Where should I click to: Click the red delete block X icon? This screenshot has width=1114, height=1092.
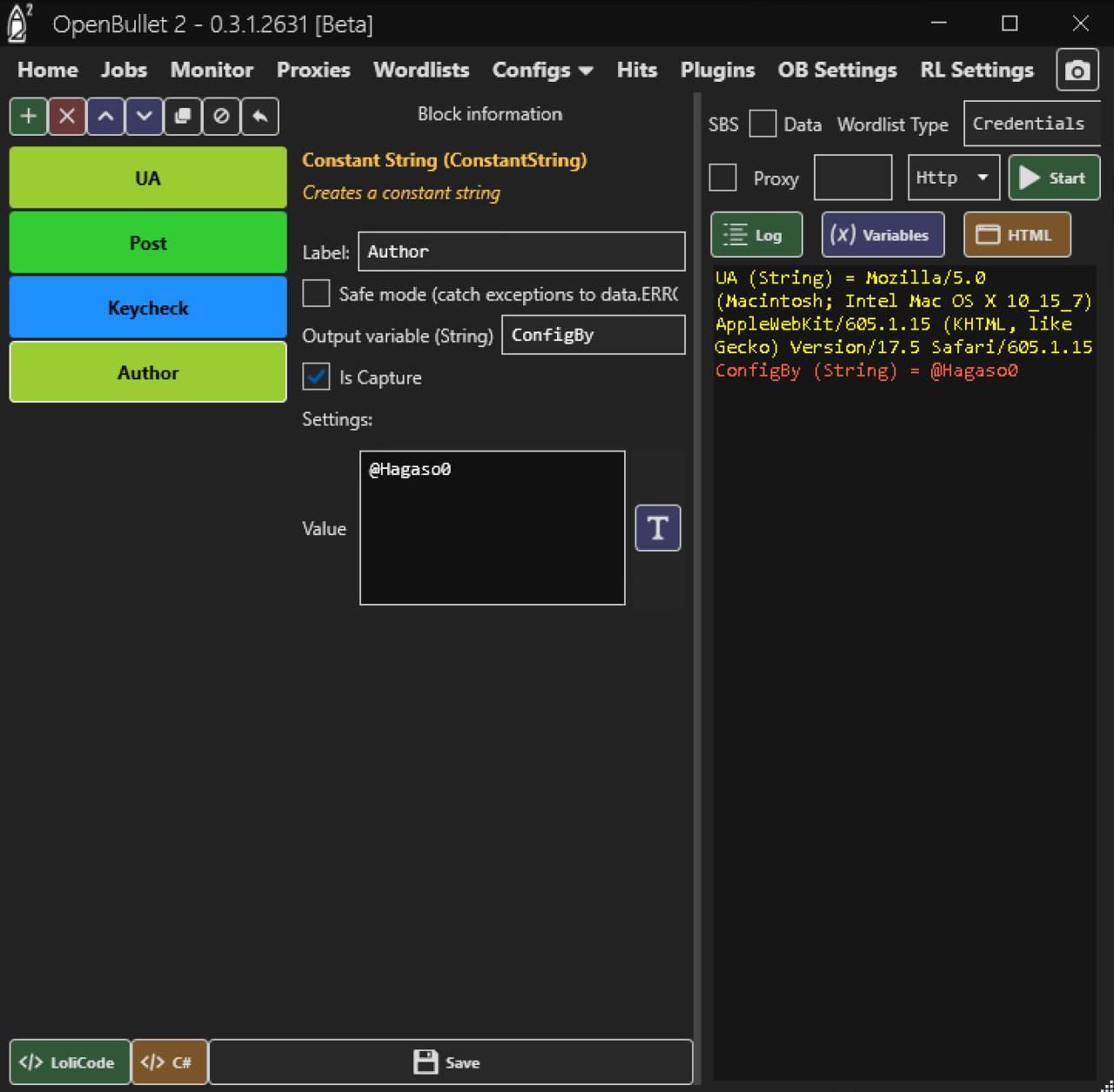67,117
